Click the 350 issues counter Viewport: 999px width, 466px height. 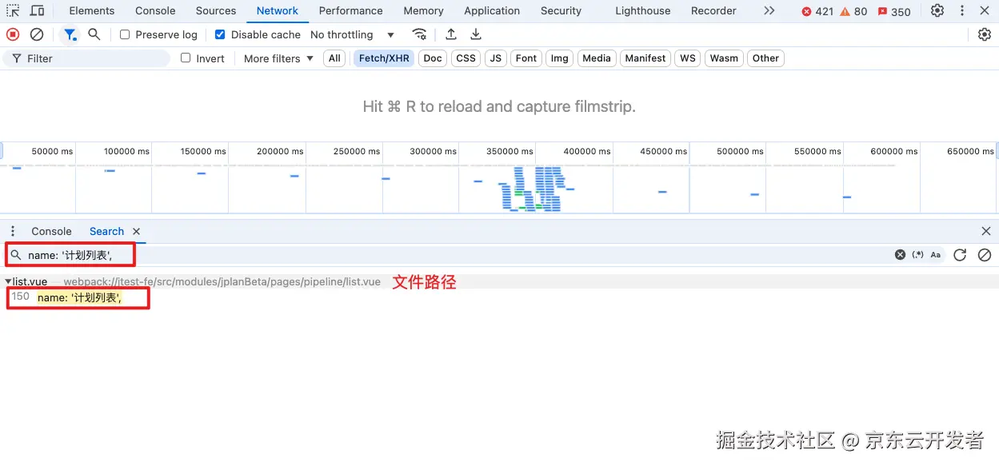[894, 11]
